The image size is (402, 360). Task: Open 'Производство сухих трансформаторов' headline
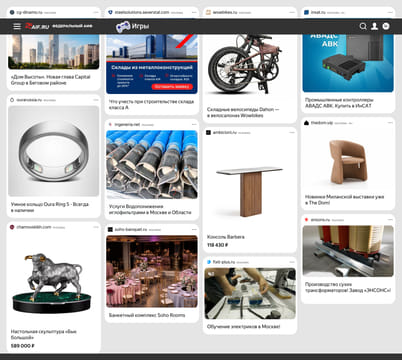[x=348, y=287]
